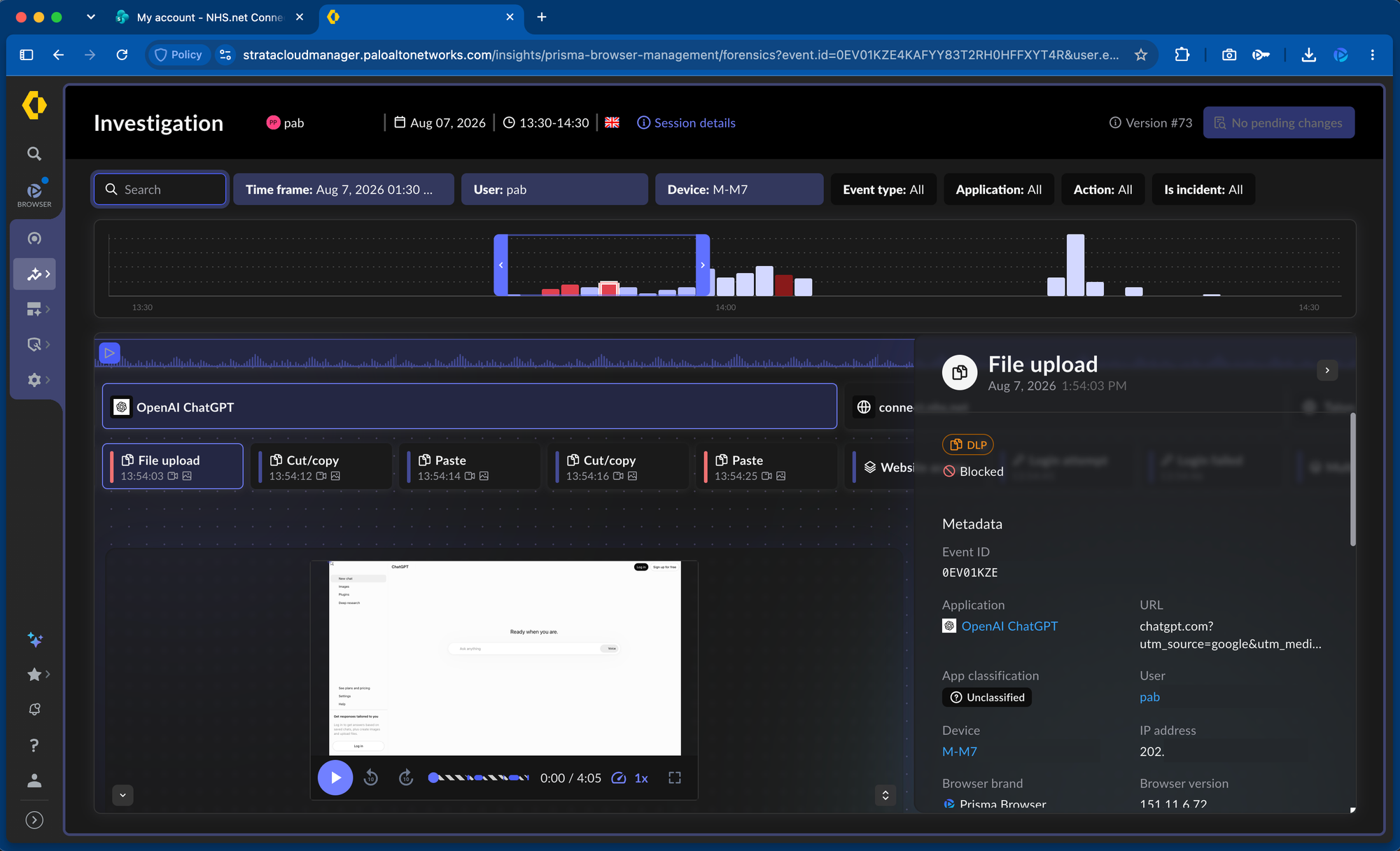Open the OpenAI ChatGPT application link
The width and height of the screenshot is (1400, 851).
tap(1009, 626)
